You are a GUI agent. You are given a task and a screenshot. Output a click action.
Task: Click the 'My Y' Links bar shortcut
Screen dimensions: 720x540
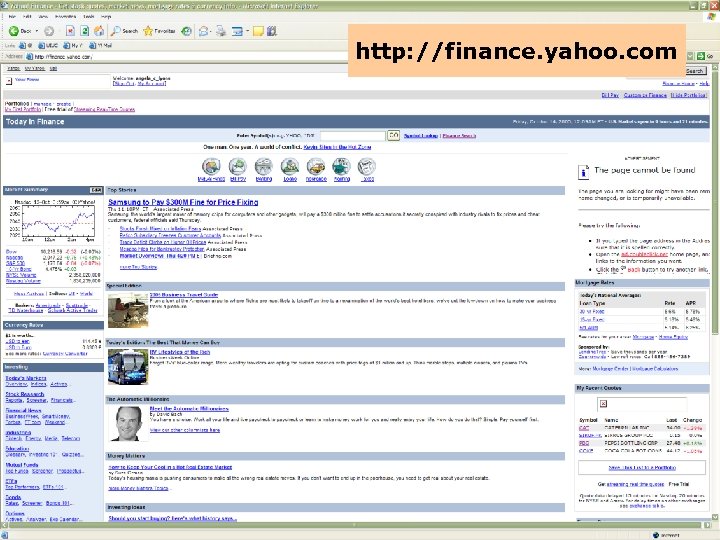tap(73, 45)
